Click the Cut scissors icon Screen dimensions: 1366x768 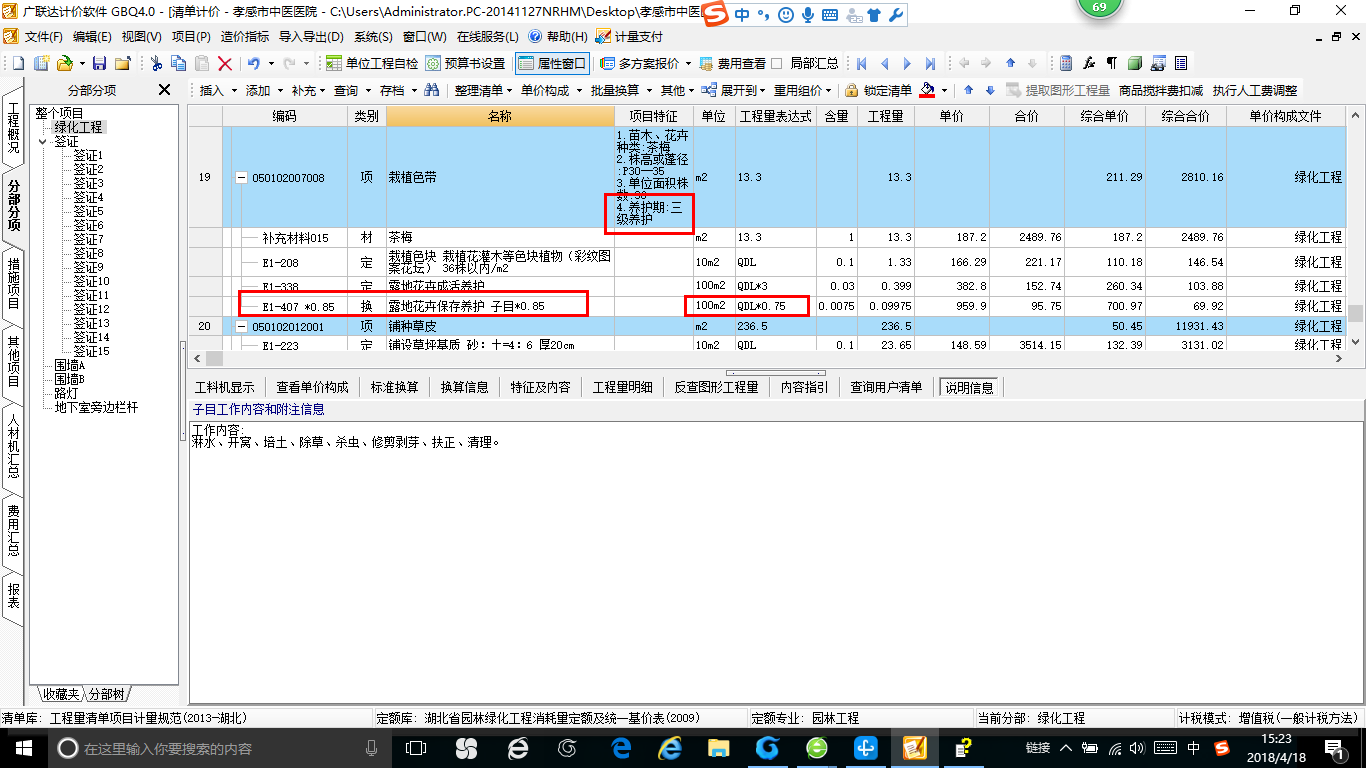click(x=157, y=63)
